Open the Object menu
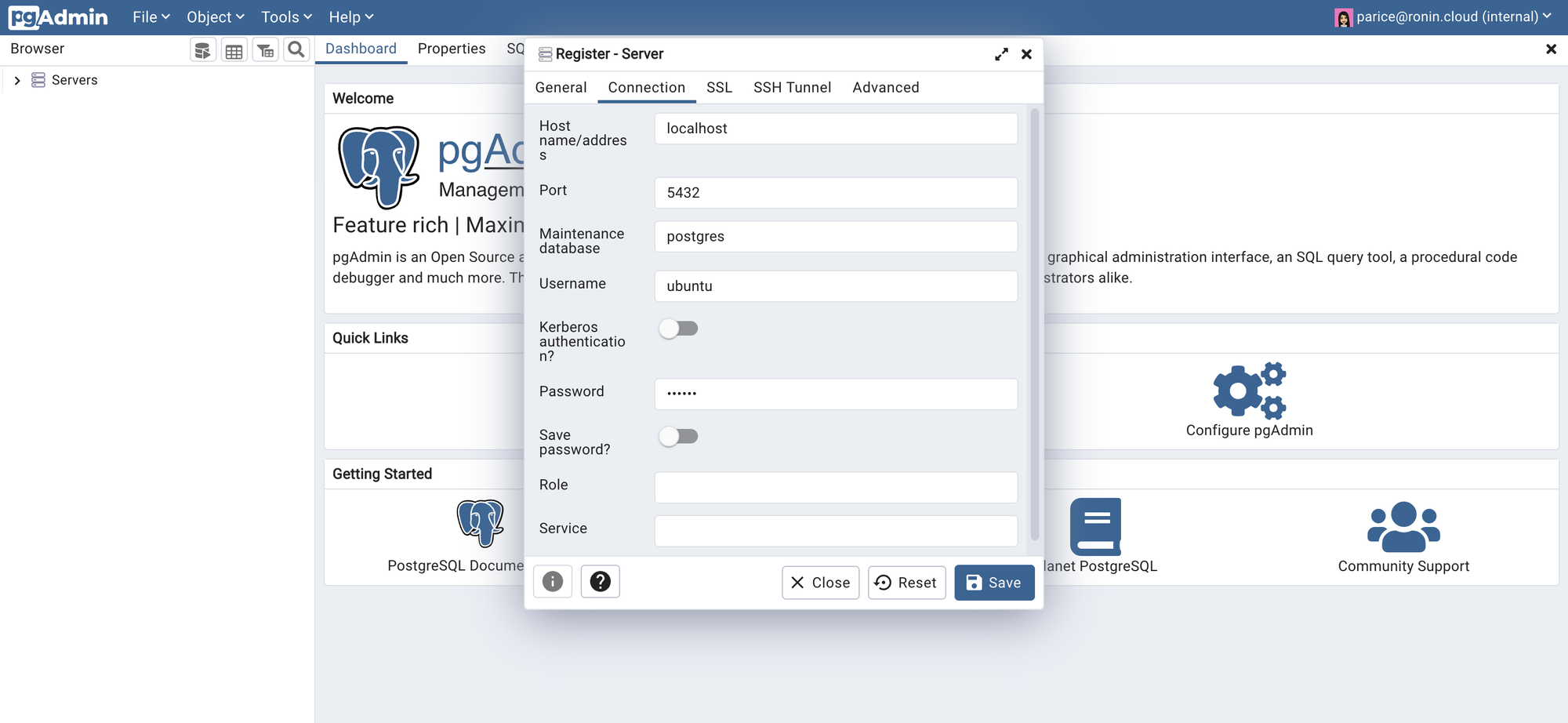This screenshot has height=723, width=1568. click(216, 17)
